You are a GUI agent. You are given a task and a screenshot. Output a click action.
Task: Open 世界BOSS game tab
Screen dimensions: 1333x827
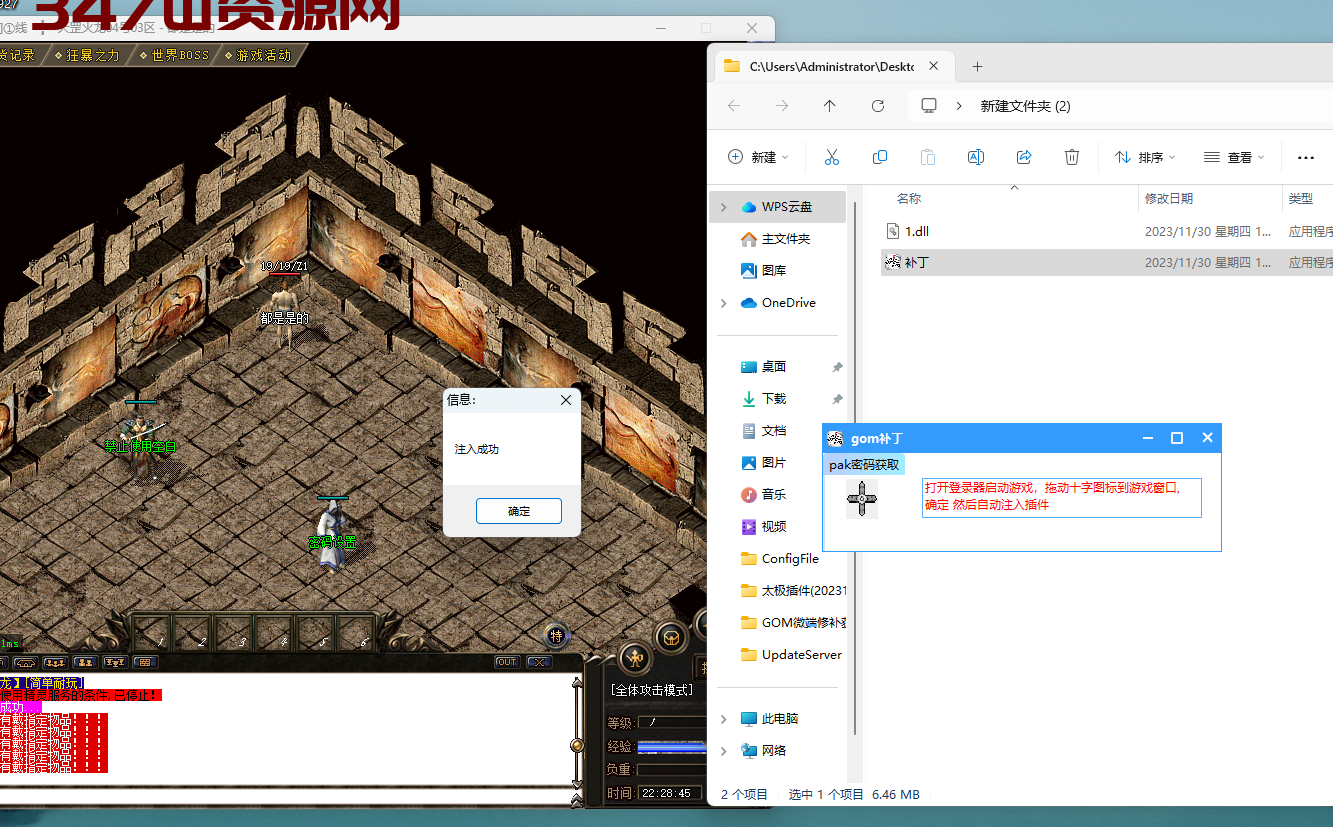pos(174,56)
